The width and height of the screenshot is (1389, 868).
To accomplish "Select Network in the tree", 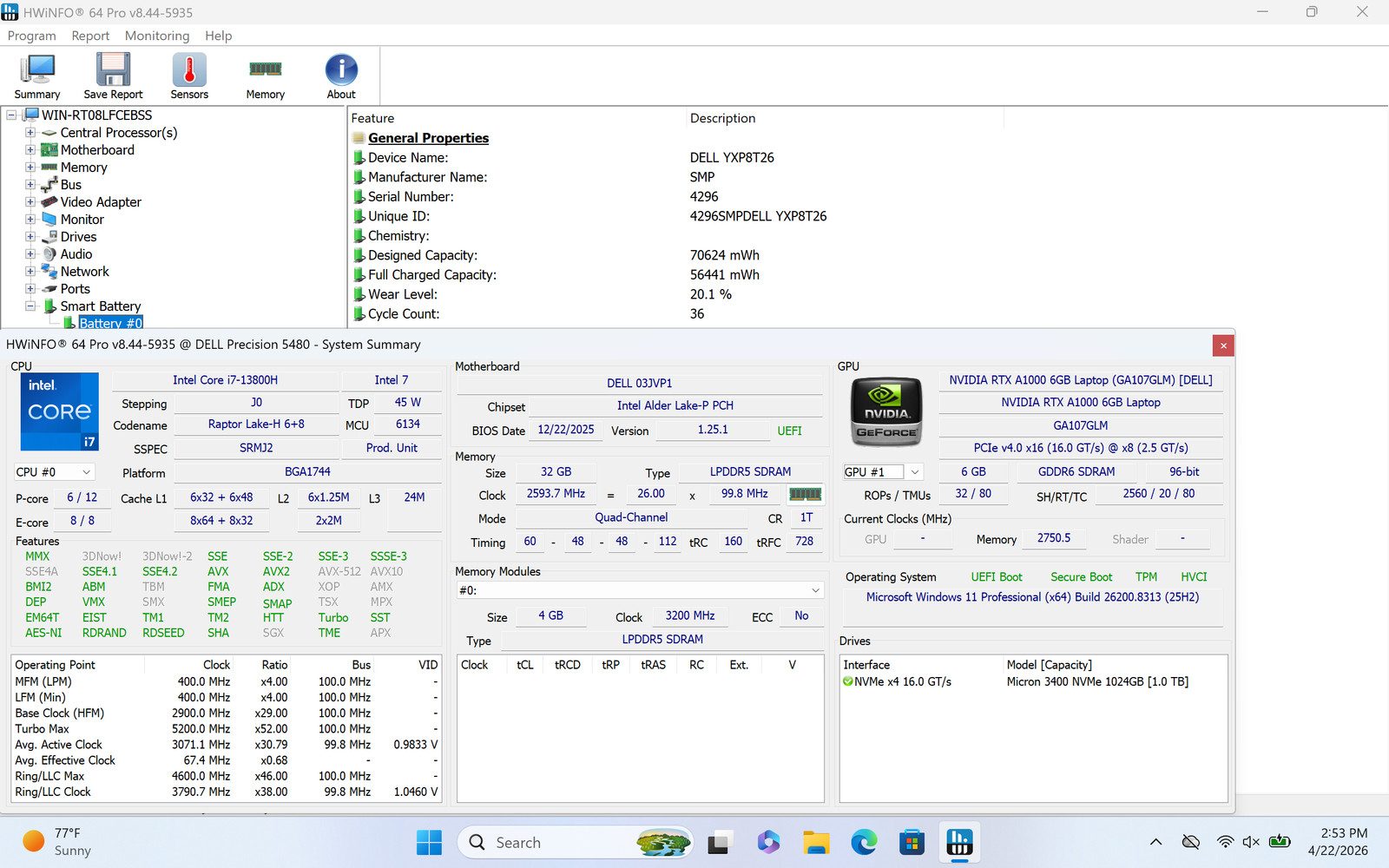I will [x=85, y=272].
